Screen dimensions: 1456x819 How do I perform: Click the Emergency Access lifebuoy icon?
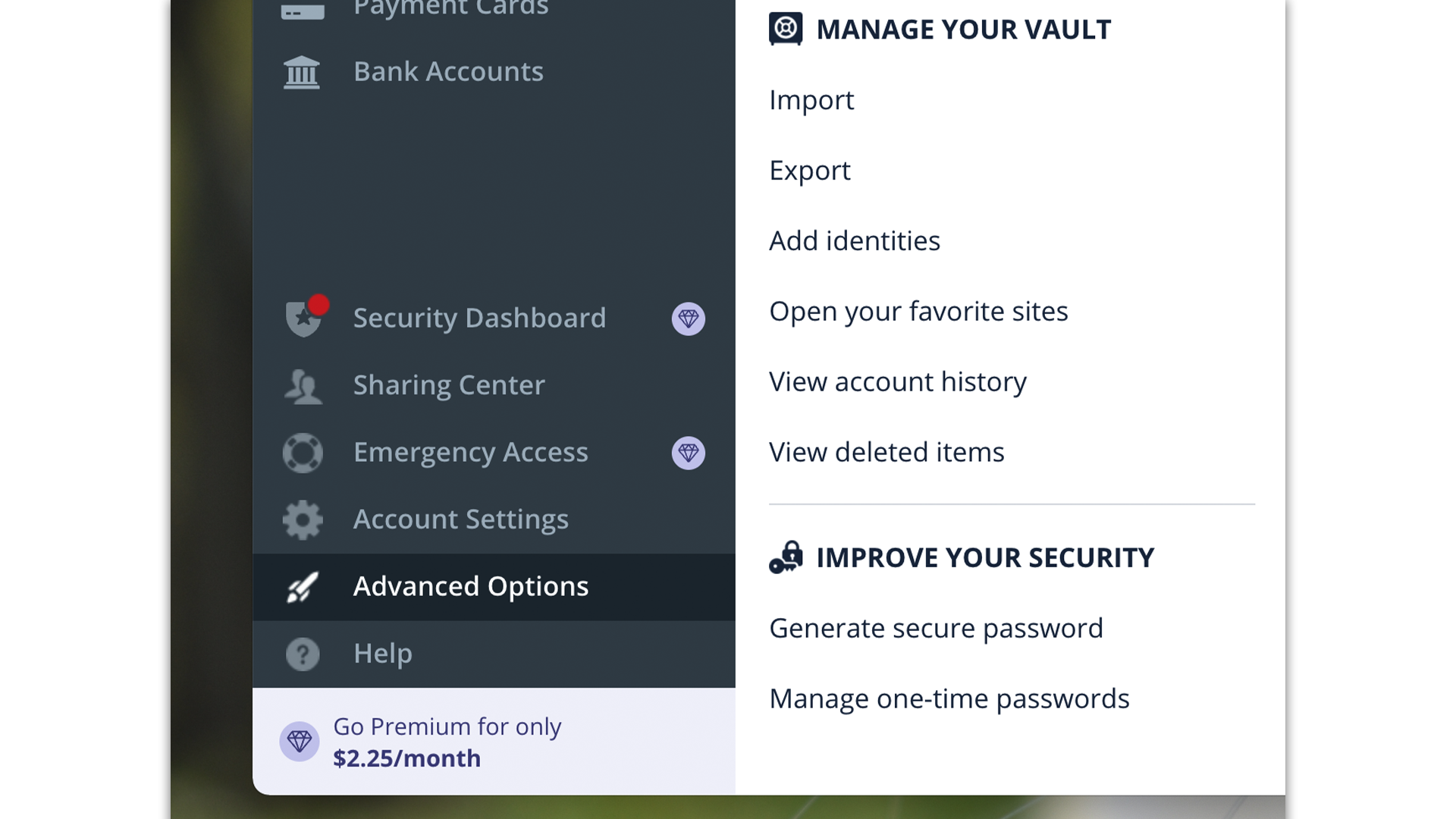pos(303,453)
